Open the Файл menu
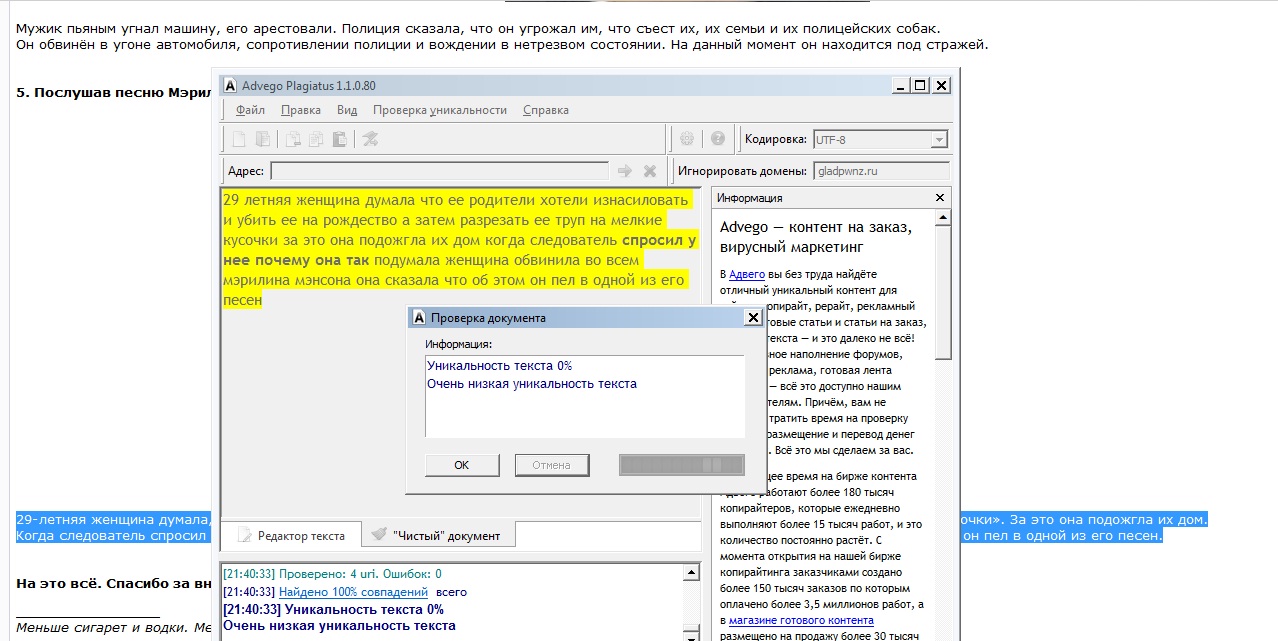Image resolution: width=1278 pixels, height=641 pixels. pos(250,110)
